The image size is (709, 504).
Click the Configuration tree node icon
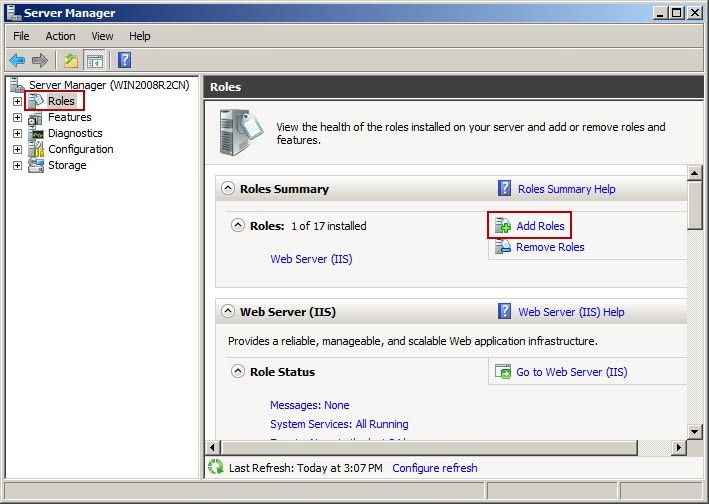(36, 149)
